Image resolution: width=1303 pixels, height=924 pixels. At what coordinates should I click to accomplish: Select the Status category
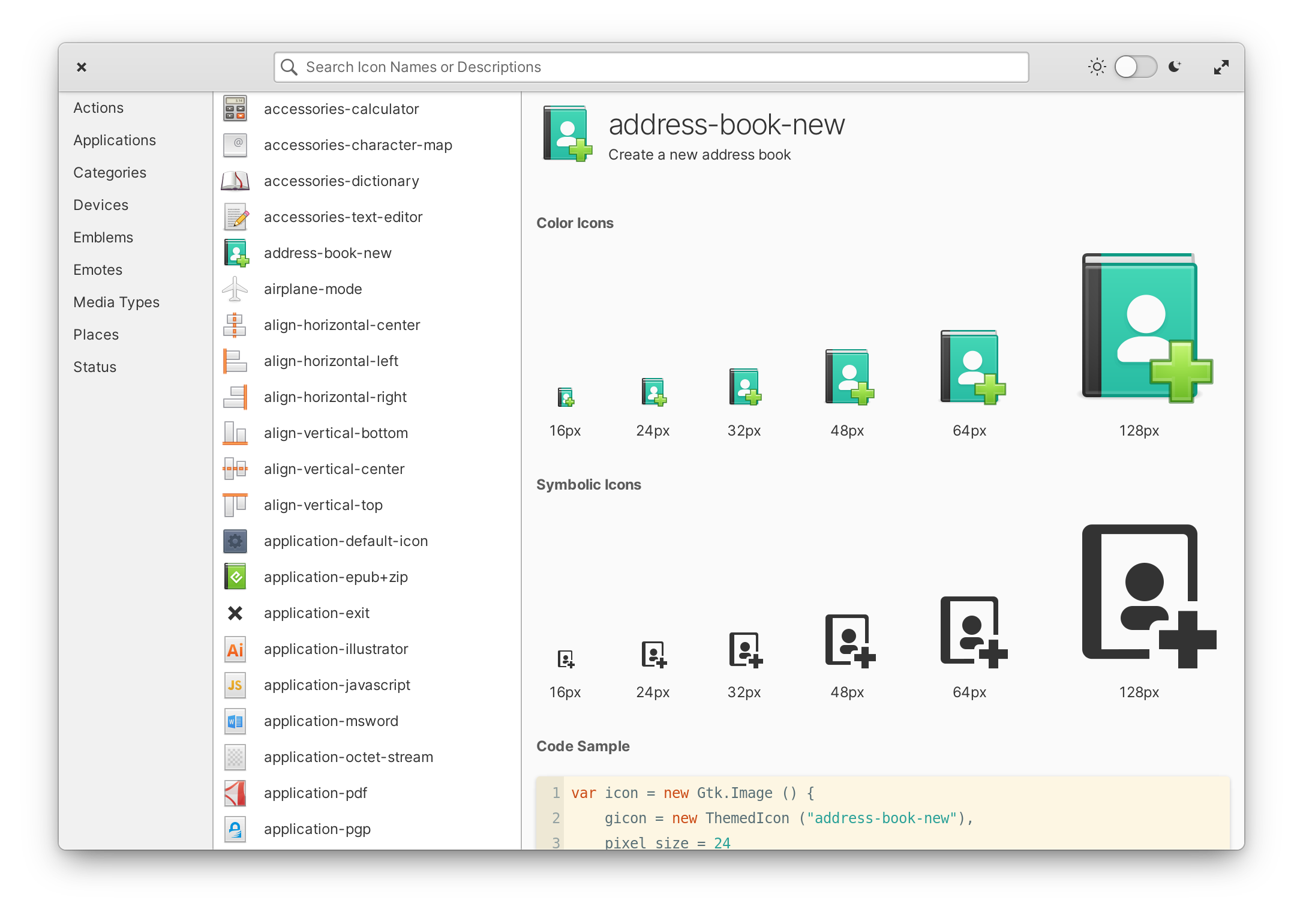coord(95,367)
